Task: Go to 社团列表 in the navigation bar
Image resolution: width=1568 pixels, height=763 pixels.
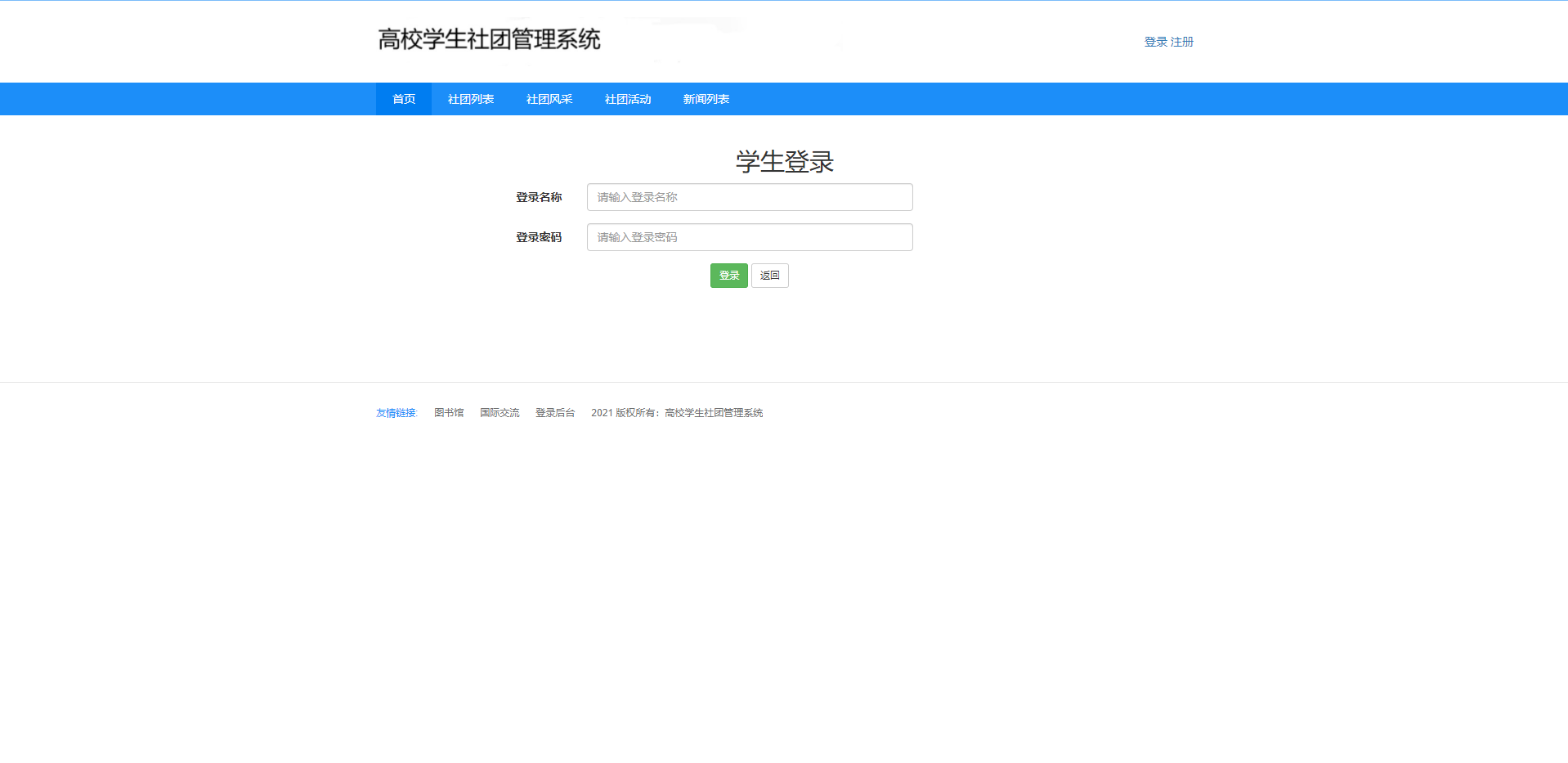Action: (471, 99)
